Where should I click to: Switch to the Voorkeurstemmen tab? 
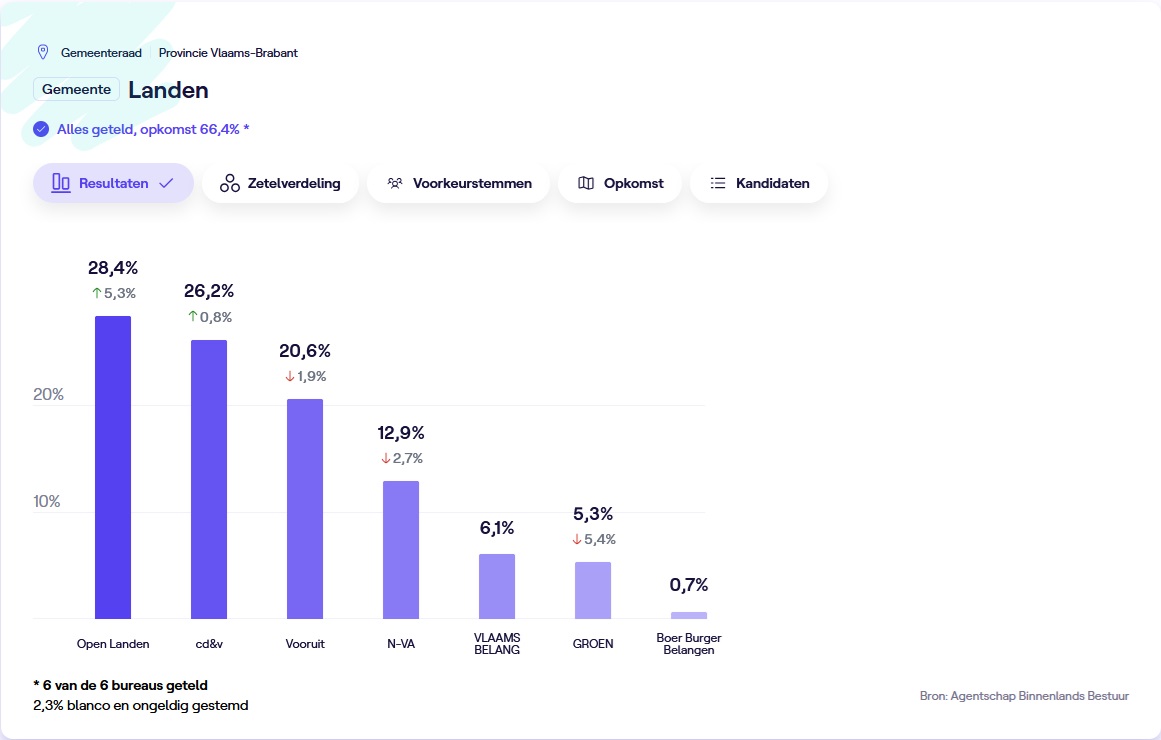pyautogui.click(x=458, y=183)
